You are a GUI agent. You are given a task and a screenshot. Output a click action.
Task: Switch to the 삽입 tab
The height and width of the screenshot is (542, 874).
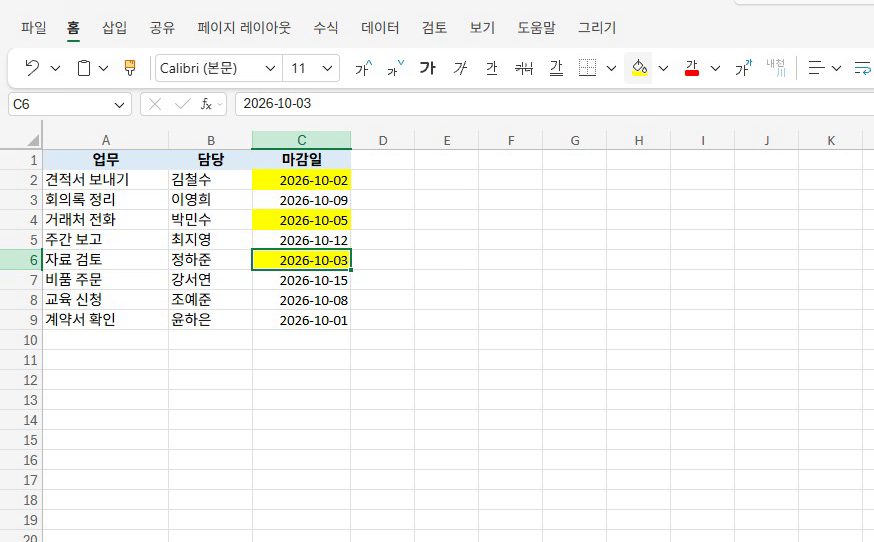click(x=114, y=27)
